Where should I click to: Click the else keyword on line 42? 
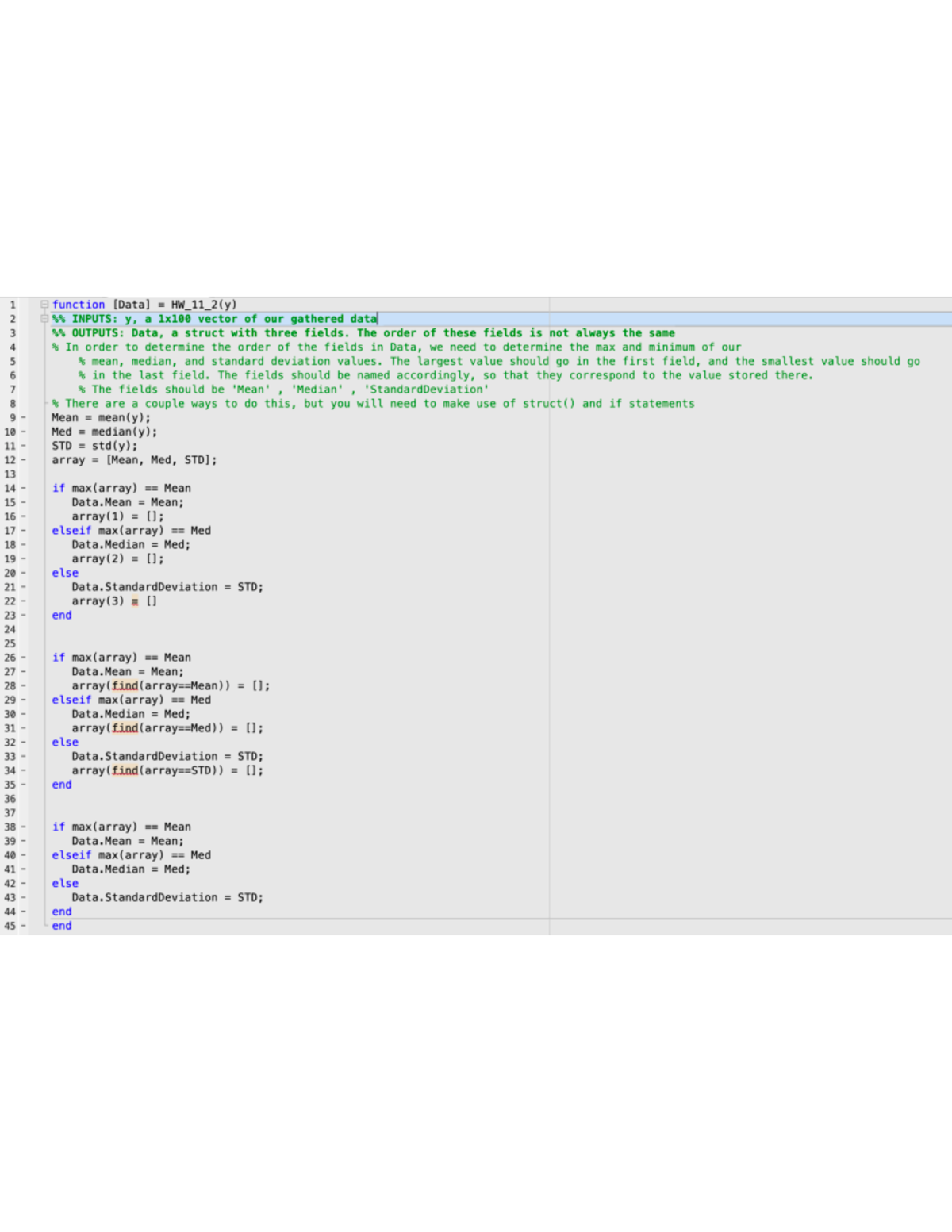(x=65, y=884)
